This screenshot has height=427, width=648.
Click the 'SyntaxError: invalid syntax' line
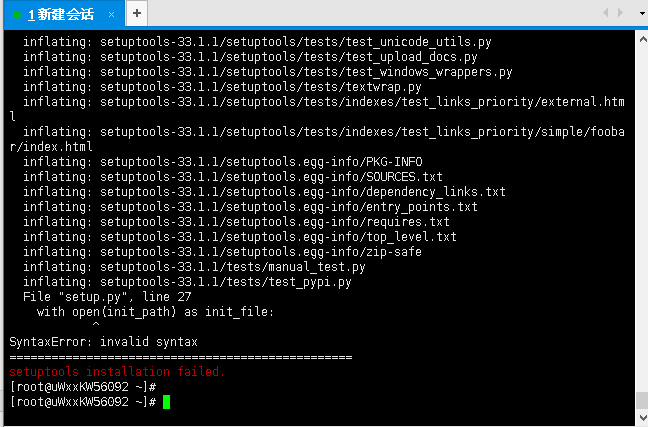coord(103,342)
